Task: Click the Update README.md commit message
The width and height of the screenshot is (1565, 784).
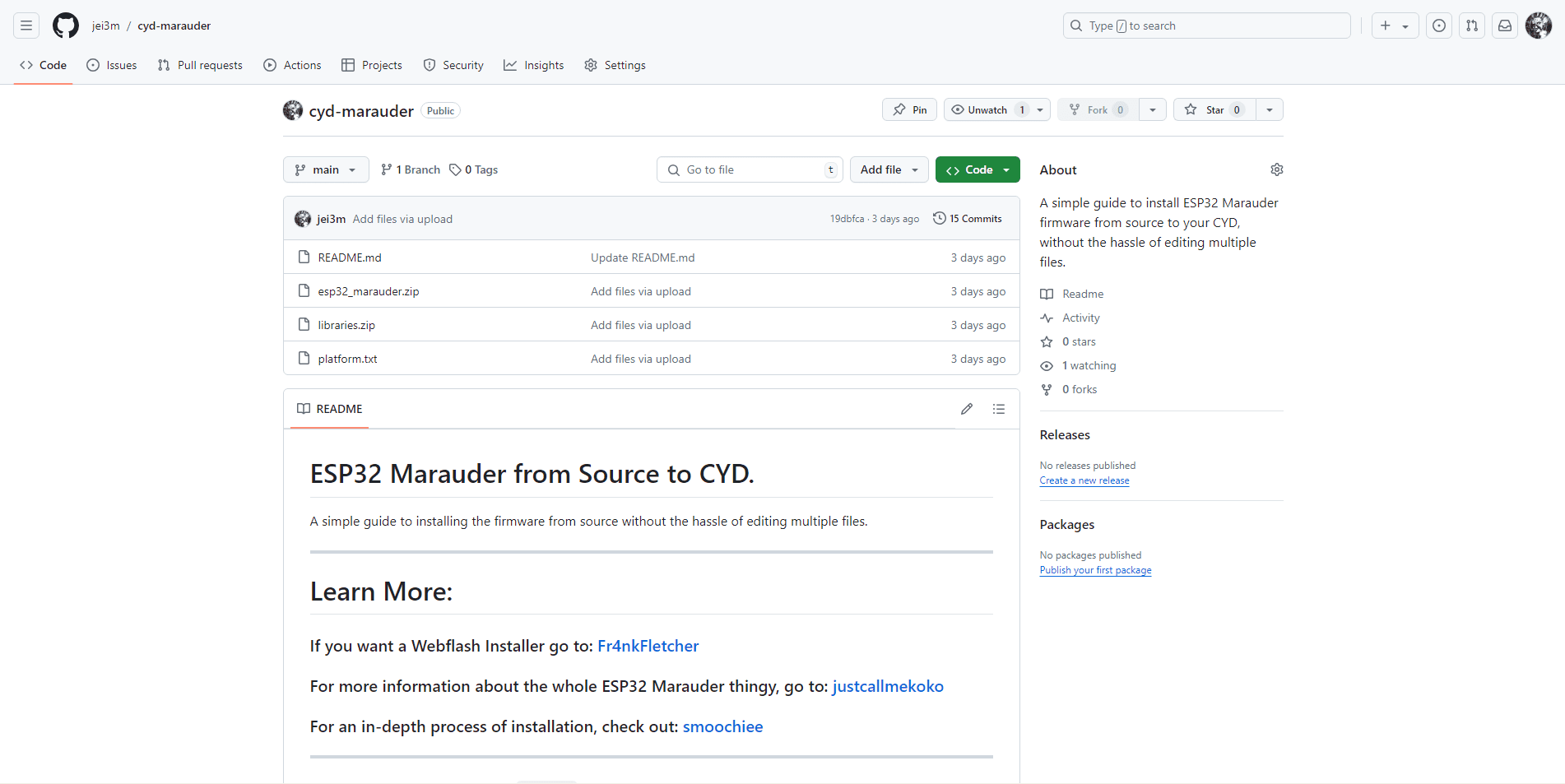Action: [x=643, y=257]
